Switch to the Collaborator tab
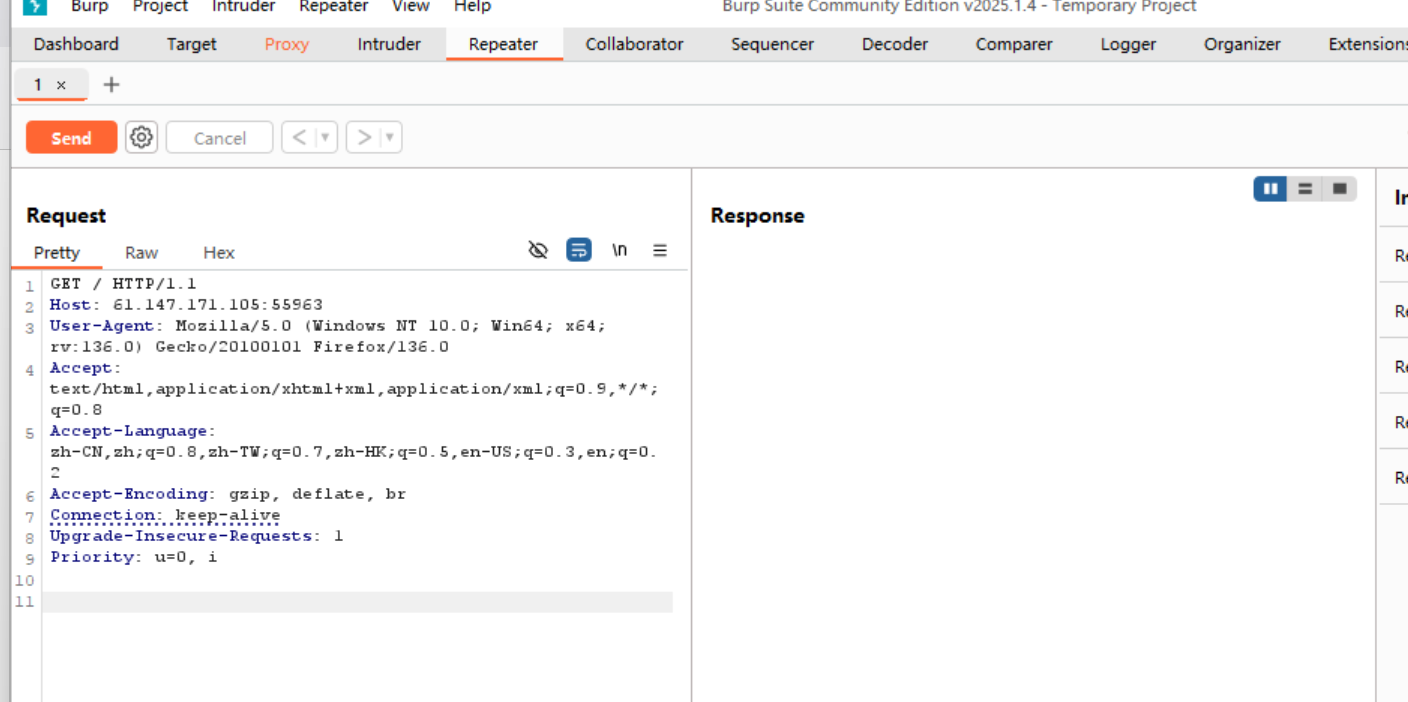The image size is (1408, 702). [x=634, y=44]
